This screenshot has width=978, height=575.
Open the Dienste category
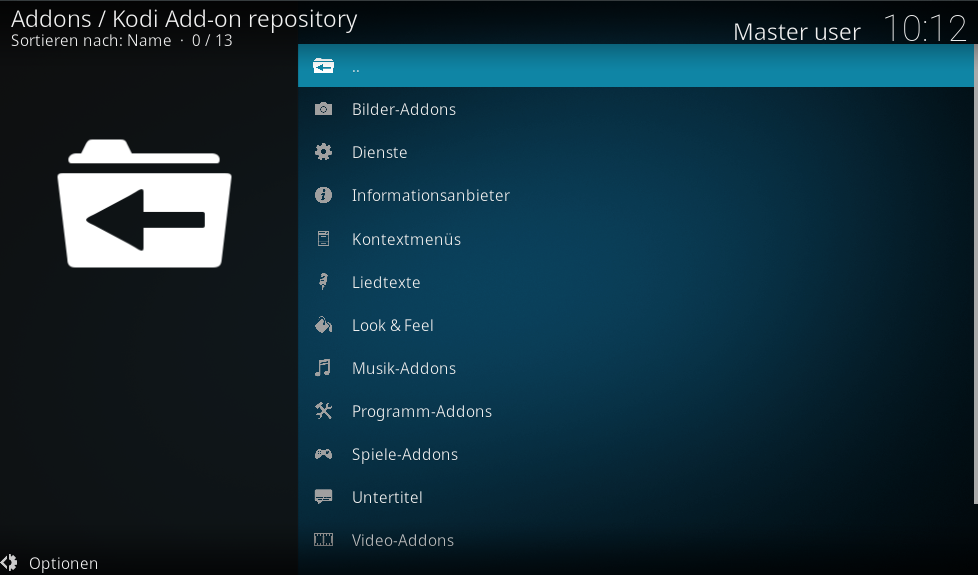click(636, 152)
